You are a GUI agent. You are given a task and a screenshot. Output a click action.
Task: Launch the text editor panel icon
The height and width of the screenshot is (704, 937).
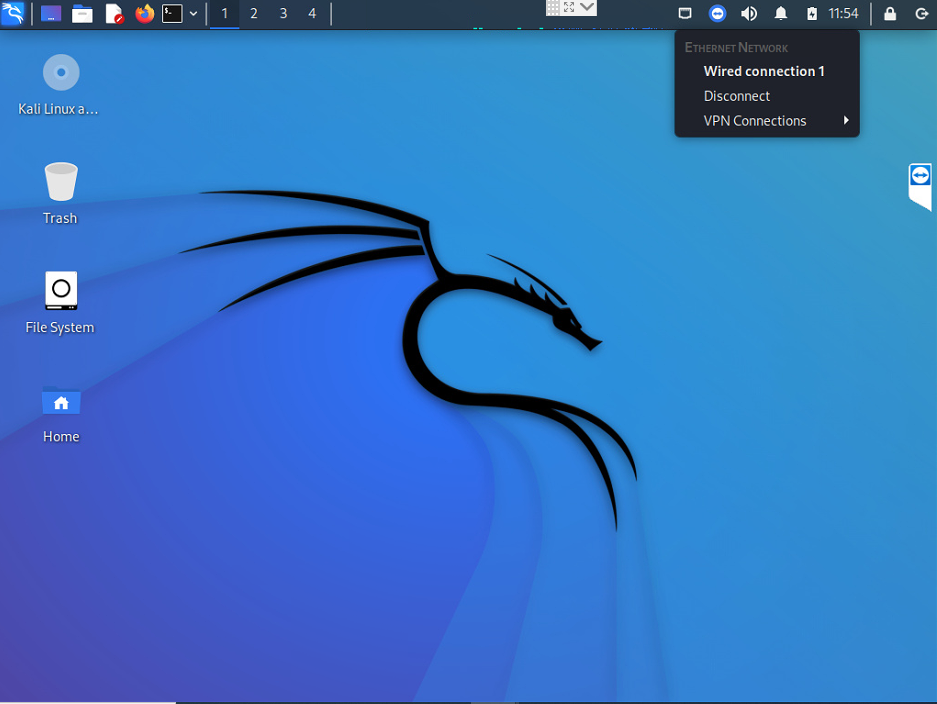(x=114, y=13)
